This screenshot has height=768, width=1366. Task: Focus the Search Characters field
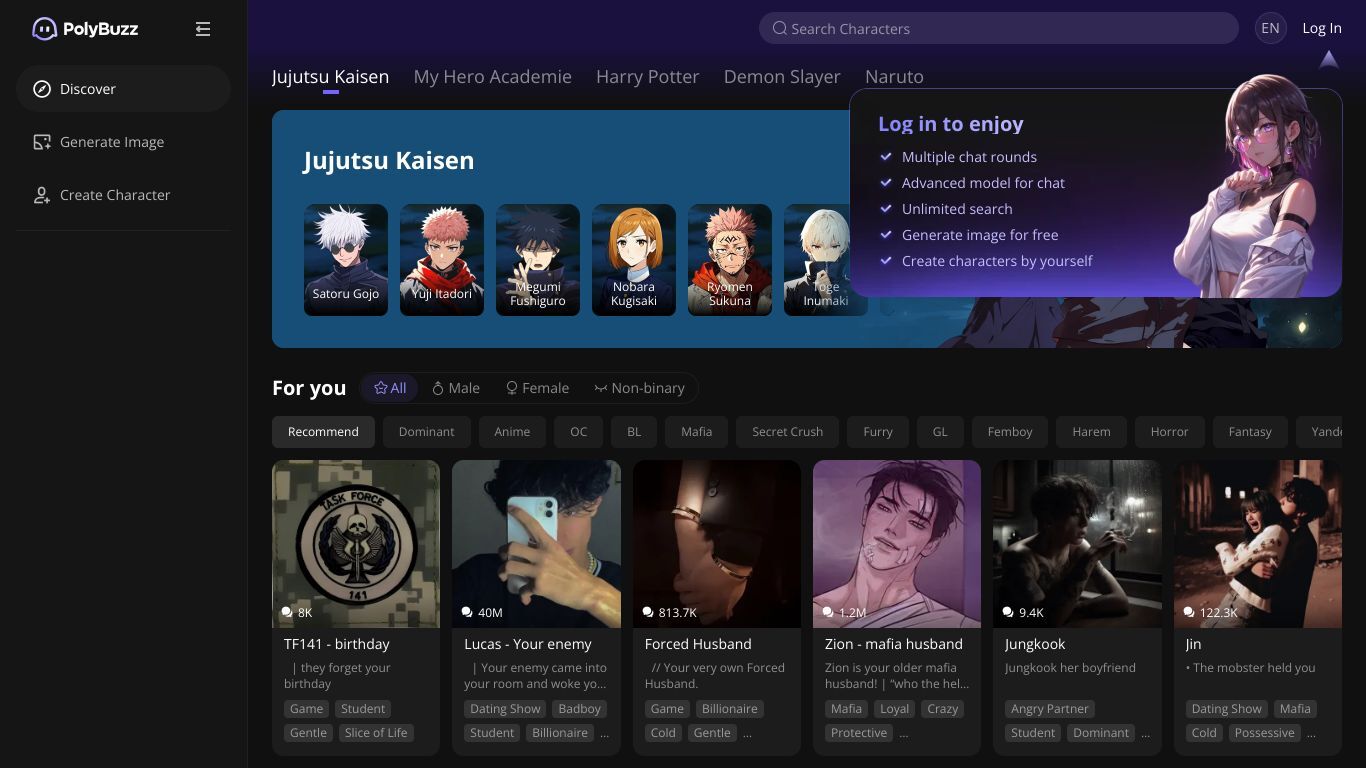pos(999,28)
